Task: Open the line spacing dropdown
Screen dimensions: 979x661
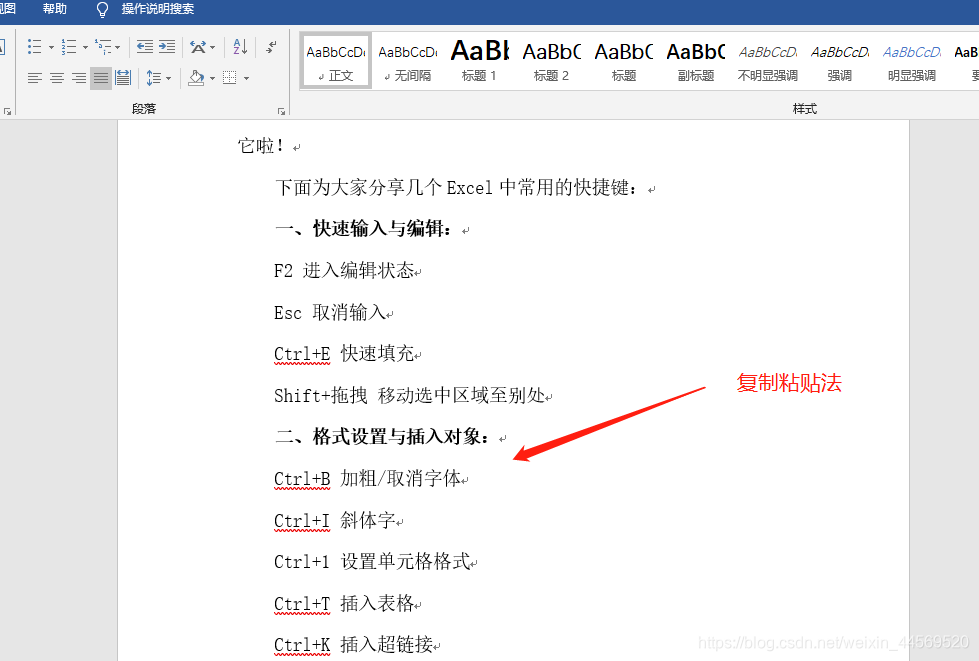Action: click(167, 78)
